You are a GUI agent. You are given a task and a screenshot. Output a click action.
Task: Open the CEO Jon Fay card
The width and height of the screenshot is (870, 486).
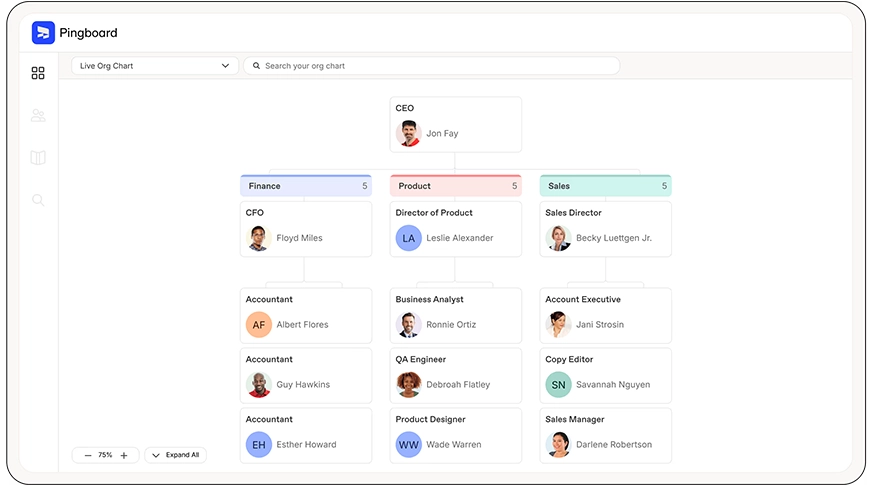coord(456,124)
